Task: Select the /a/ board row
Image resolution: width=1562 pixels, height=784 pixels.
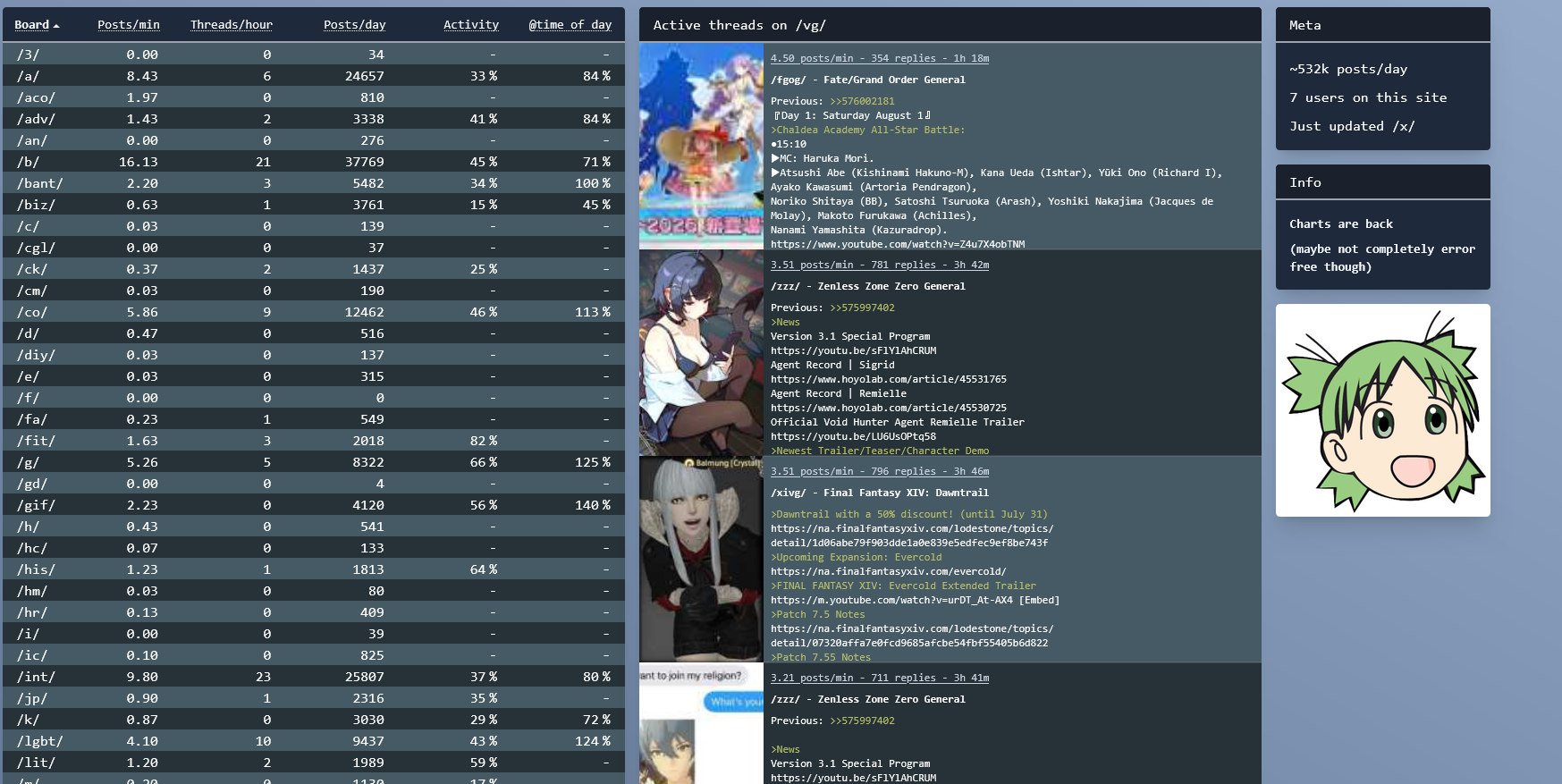Action: coord(314,76)
